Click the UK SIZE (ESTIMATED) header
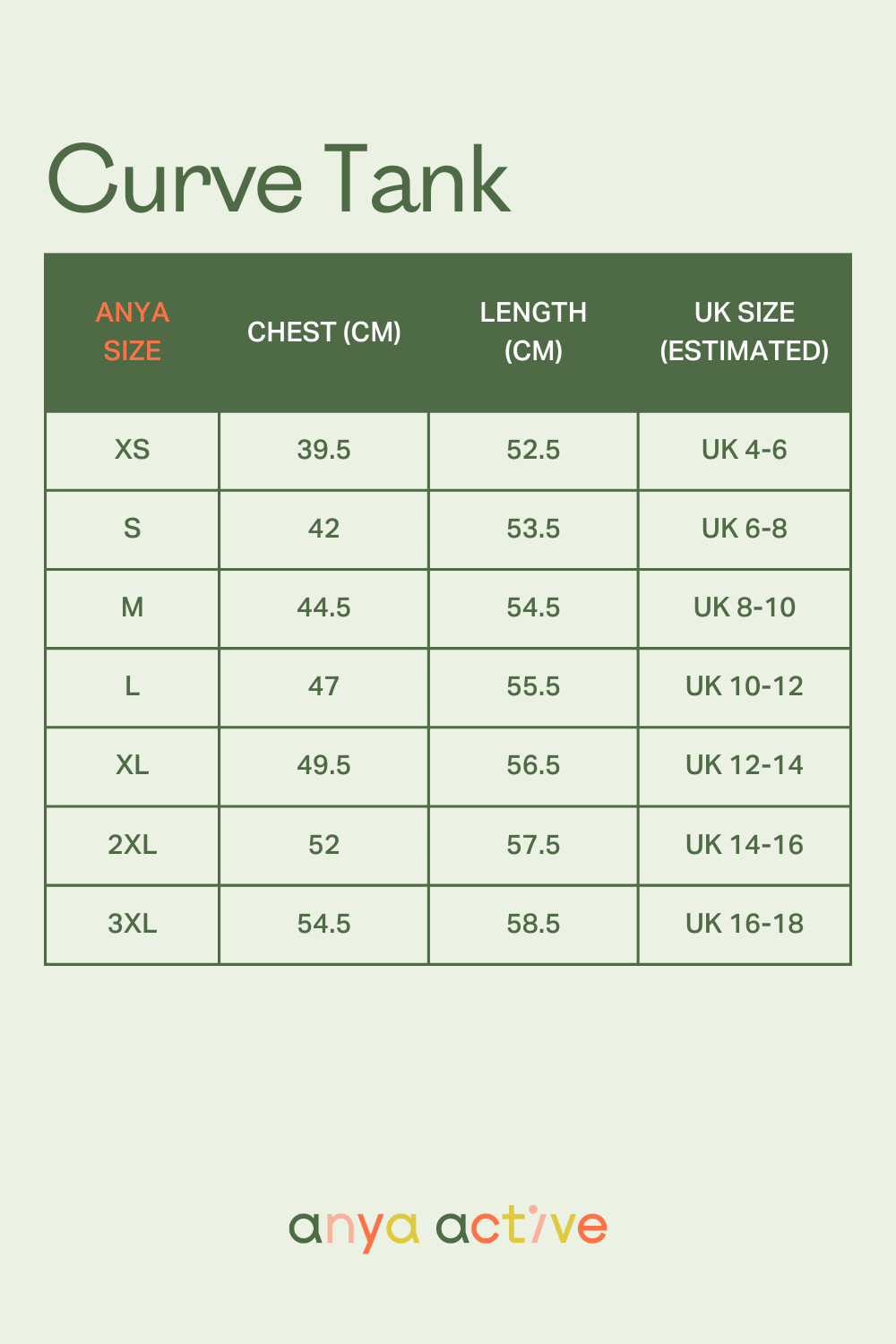Image resolution: width=896 pixels, height=1344 pixels. coord(744,332)
